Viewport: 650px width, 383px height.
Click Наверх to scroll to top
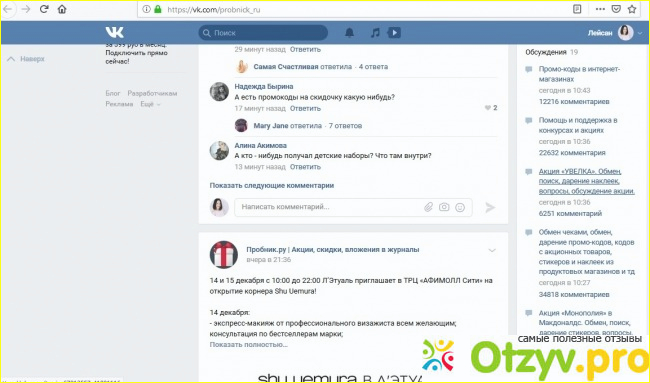(x=26, y=59)
